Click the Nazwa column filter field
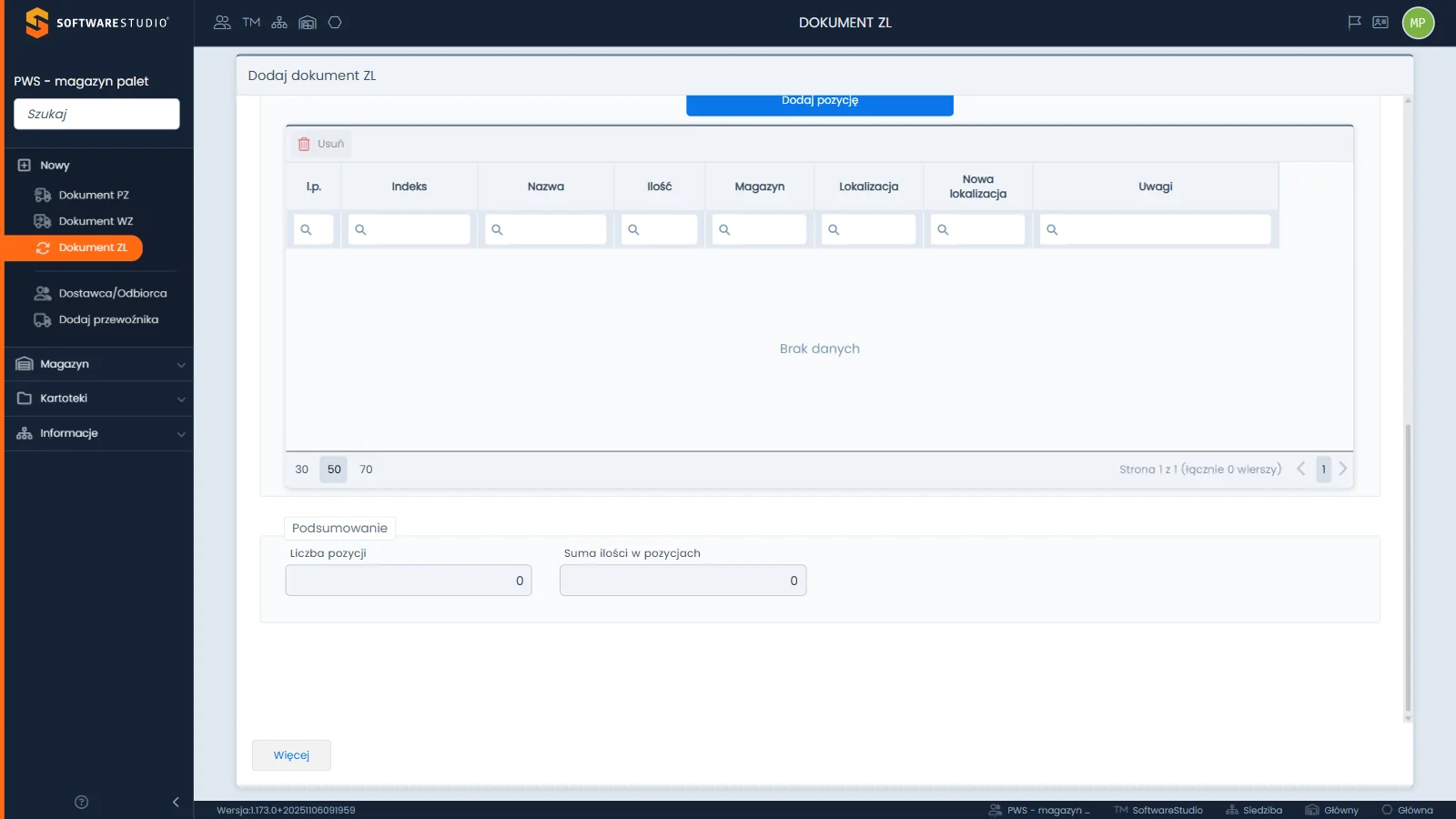The image size is (1456, 819). [x=546, y=229]
